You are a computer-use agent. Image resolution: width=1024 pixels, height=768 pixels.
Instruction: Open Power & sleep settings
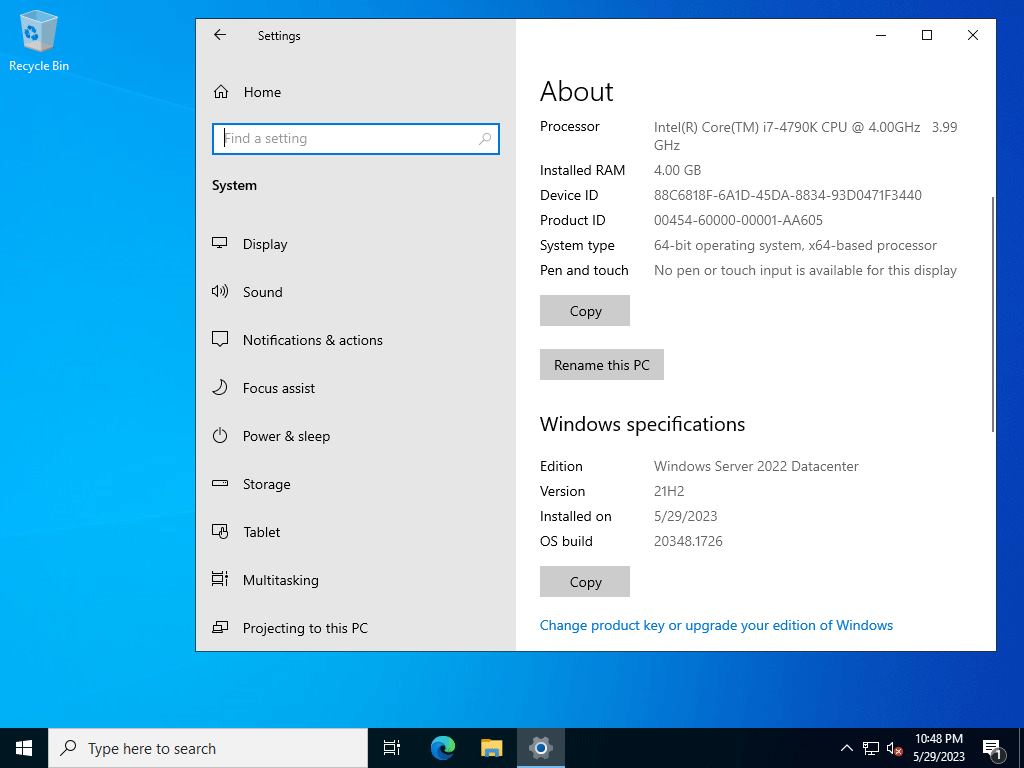[271, 436]
